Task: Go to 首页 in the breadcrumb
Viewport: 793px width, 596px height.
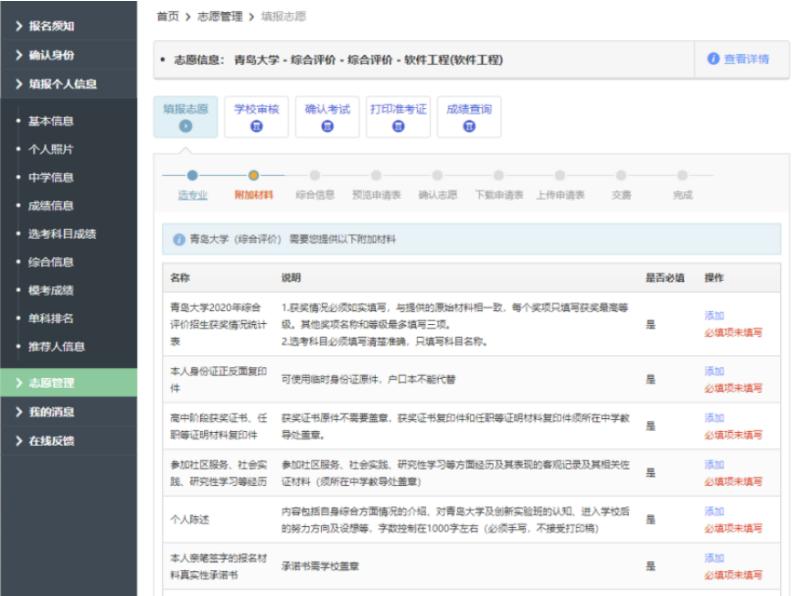Action: click(168, 17)
